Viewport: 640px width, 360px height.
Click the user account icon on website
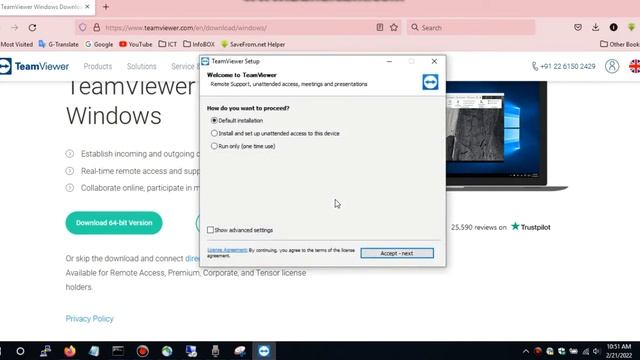pyautogui.click(x=612, y=66)
